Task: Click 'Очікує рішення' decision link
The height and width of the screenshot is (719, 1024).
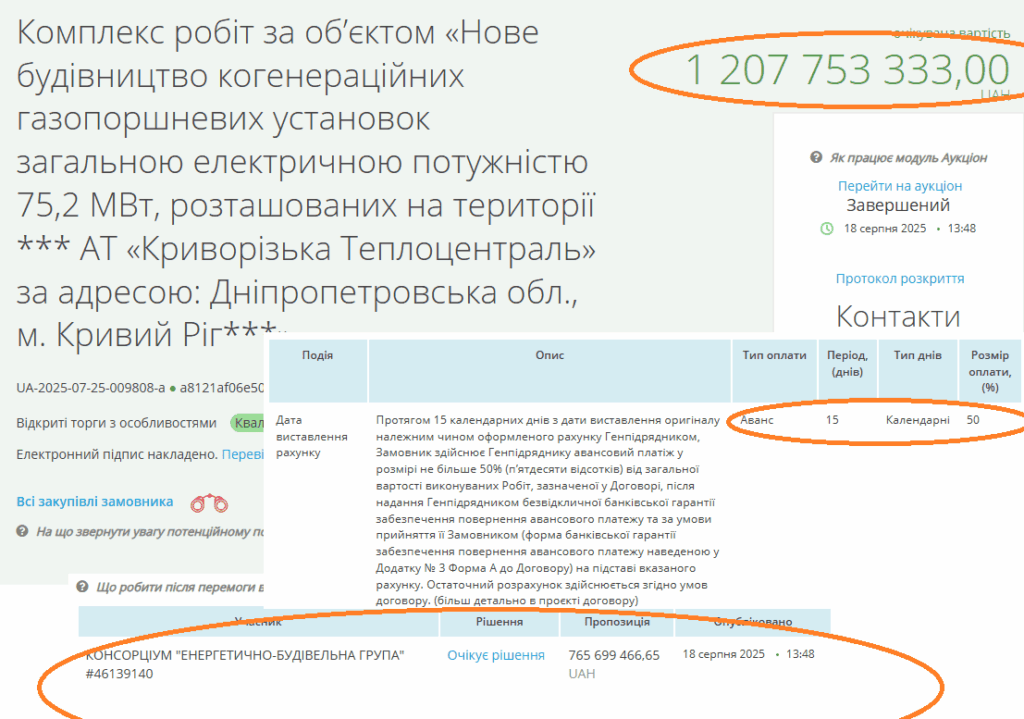Action: click(496, 655)
